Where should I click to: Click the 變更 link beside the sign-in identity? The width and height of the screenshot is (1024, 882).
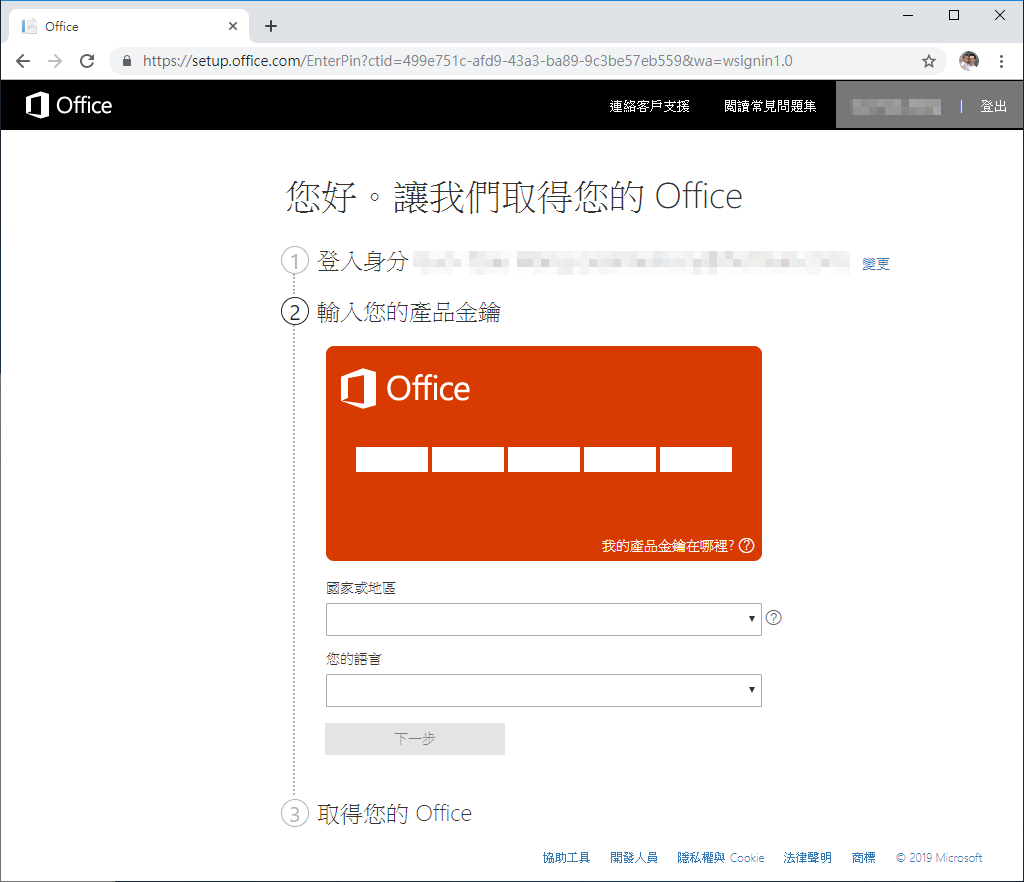tap(874, 263)
